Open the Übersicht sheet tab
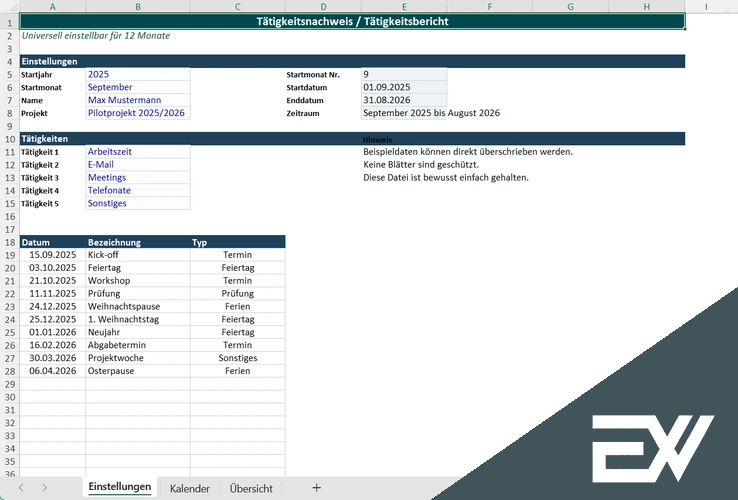 (251, 488)
